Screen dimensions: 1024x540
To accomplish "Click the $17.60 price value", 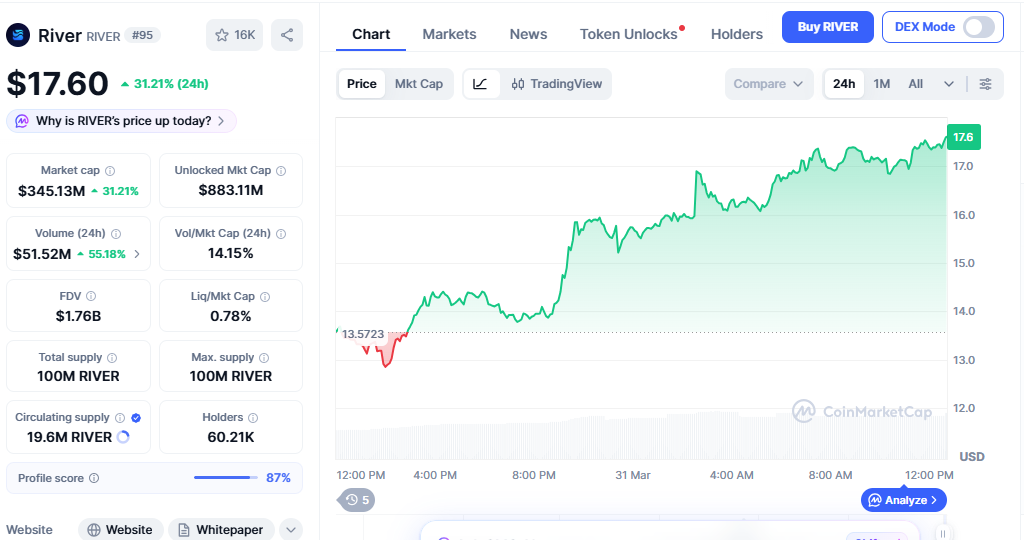I will (57, 84).
